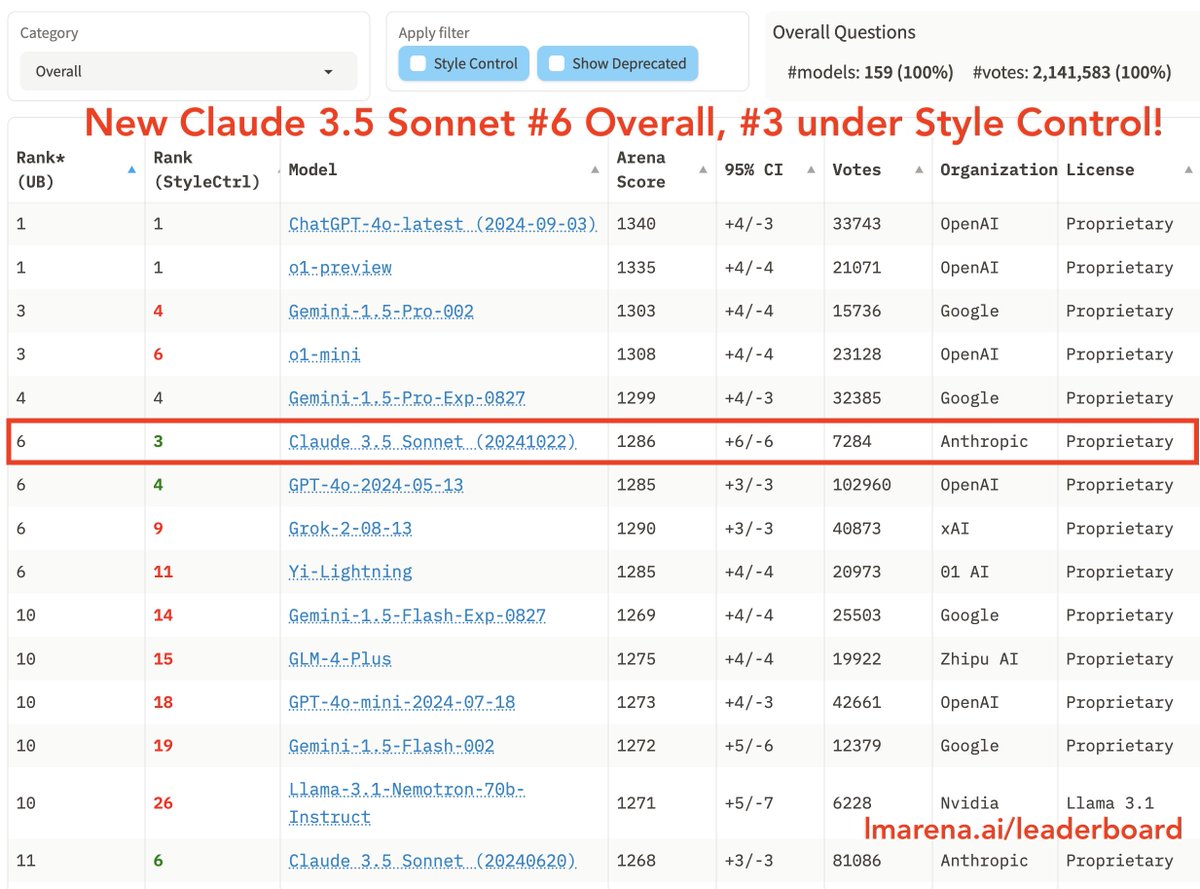Click the Zhipu AI organization cell
This screenshot has width=1200, height=889.
980,659
